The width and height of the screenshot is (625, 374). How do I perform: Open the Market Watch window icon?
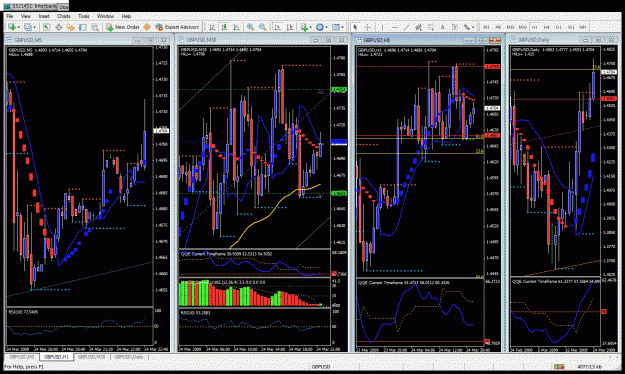point(46,27)
